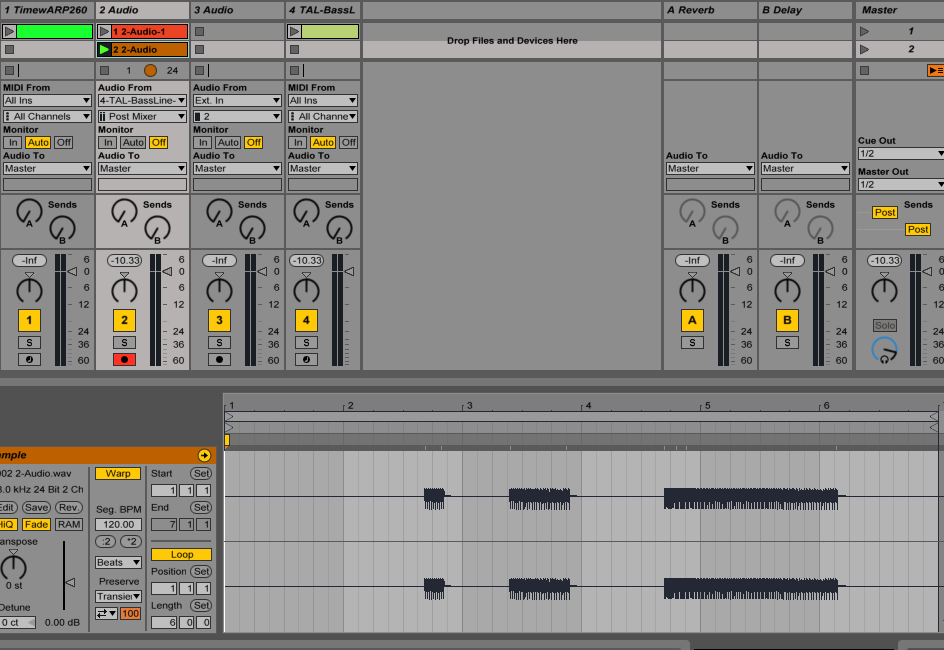The image size is (944, 650).
Task: Click Back to Arrangement orange button
Action: tap(936, 70)
